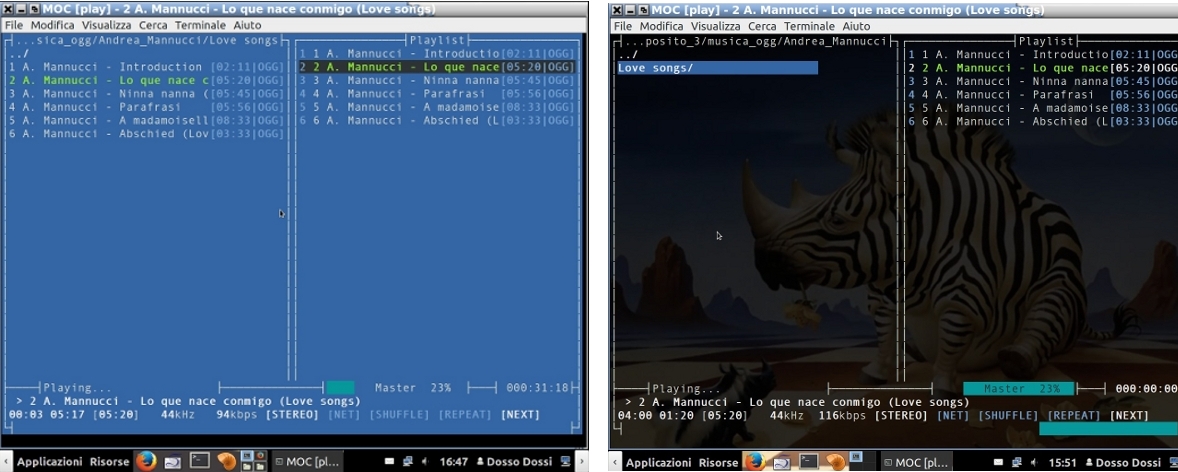The height and width of the screenshot is (472, 1178).
Task: Toggle SHUFFLE in the left MOC window
Action: coord(398,415)
